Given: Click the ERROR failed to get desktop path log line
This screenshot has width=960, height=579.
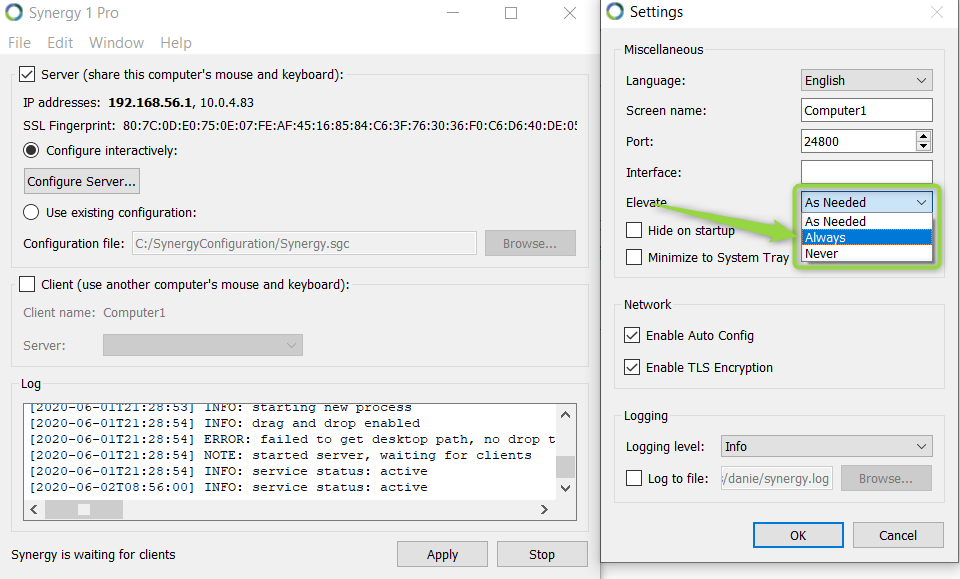Looking at the screenshot, I should point(293,439).
